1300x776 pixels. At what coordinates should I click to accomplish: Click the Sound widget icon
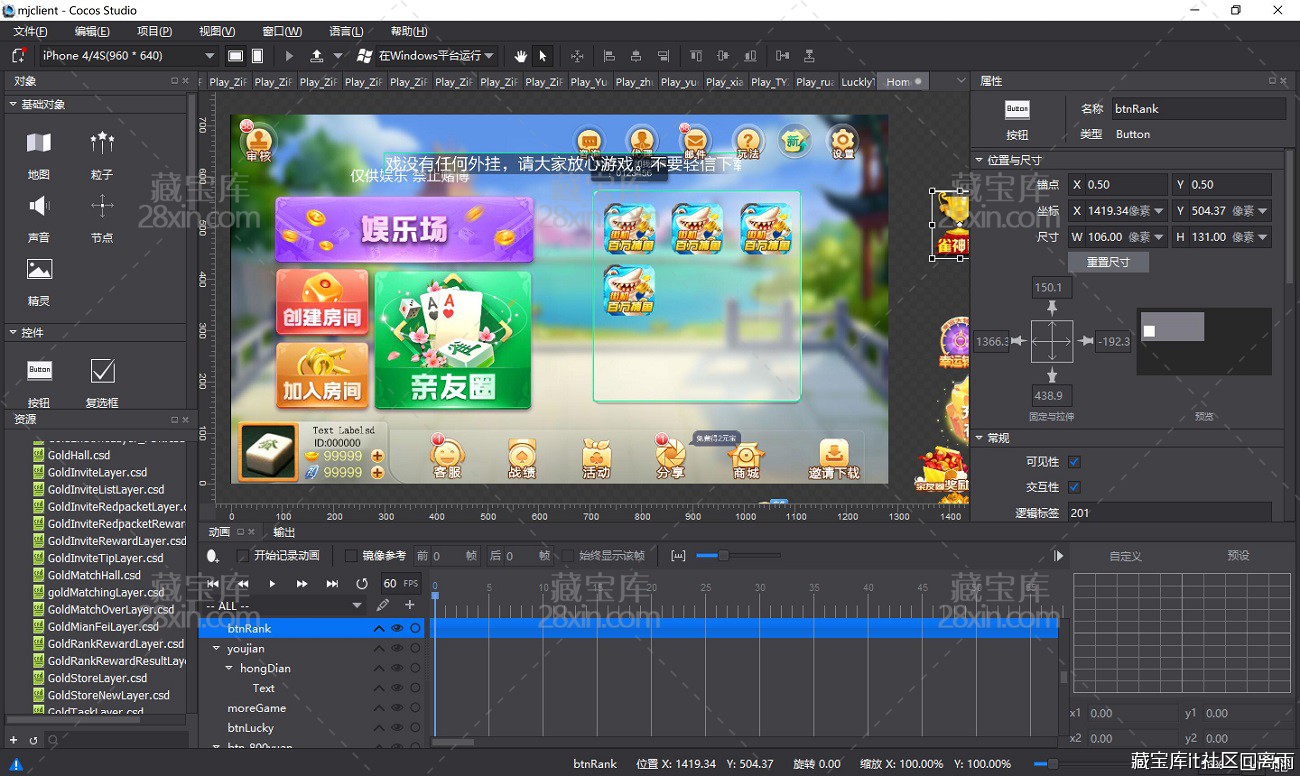39,206
